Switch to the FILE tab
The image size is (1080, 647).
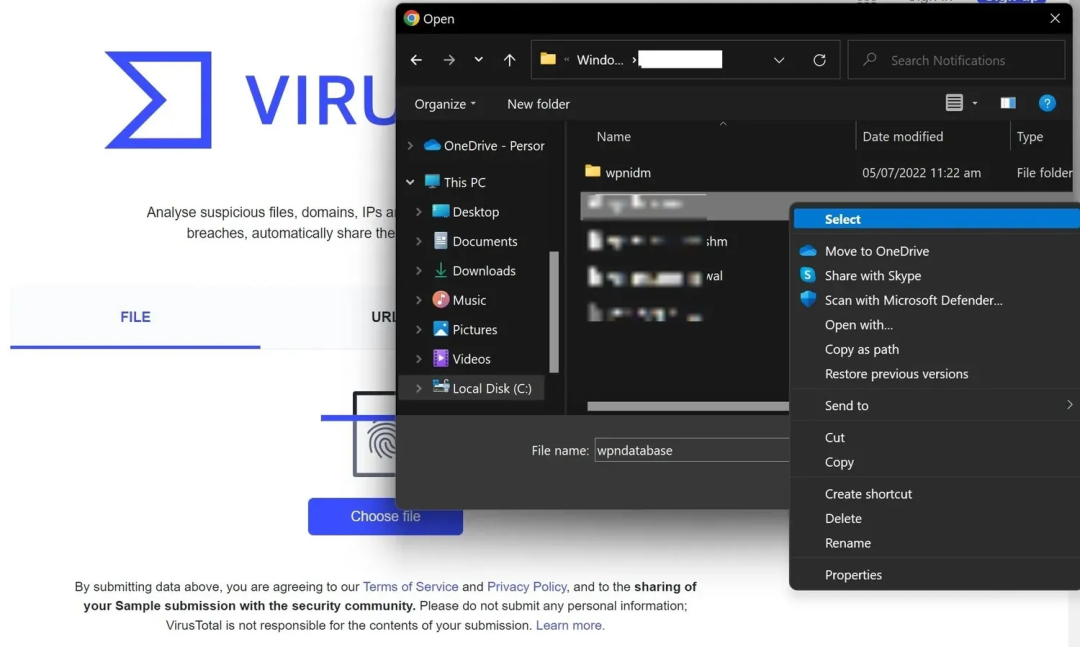coord(135,317)
